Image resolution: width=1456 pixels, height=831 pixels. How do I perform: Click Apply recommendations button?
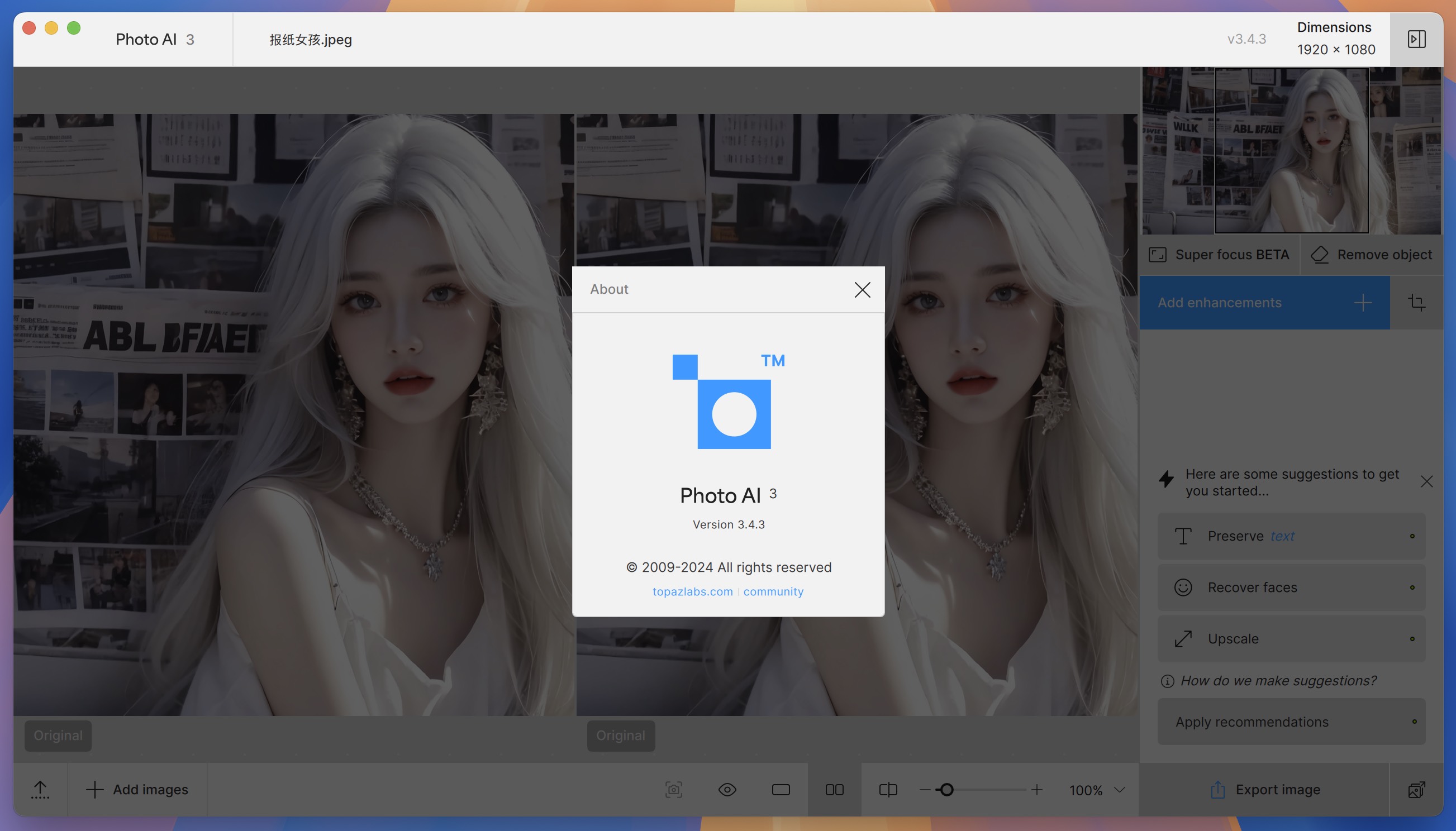tap(1291, 721)
